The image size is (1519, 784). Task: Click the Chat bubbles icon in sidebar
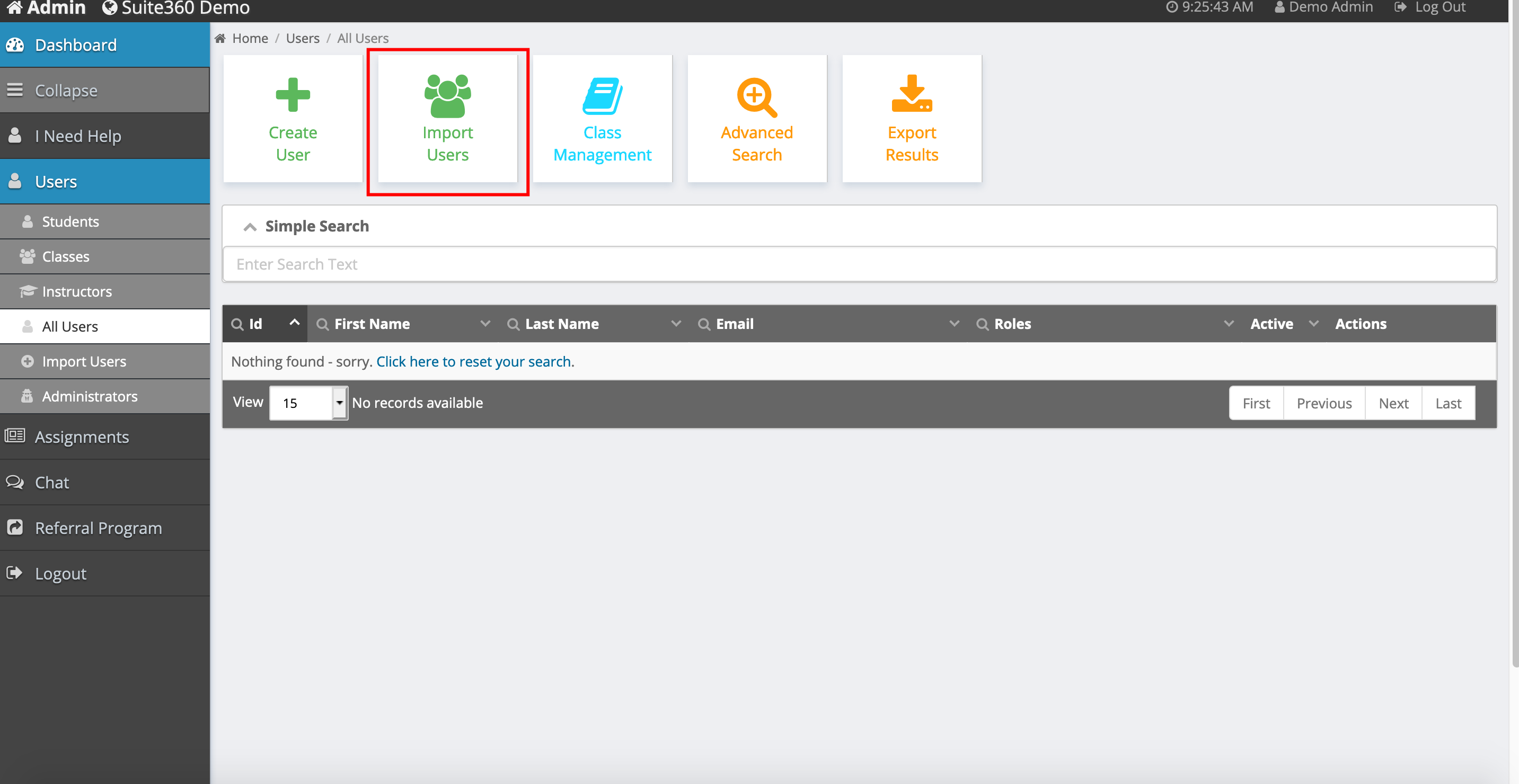pos(15,482)
